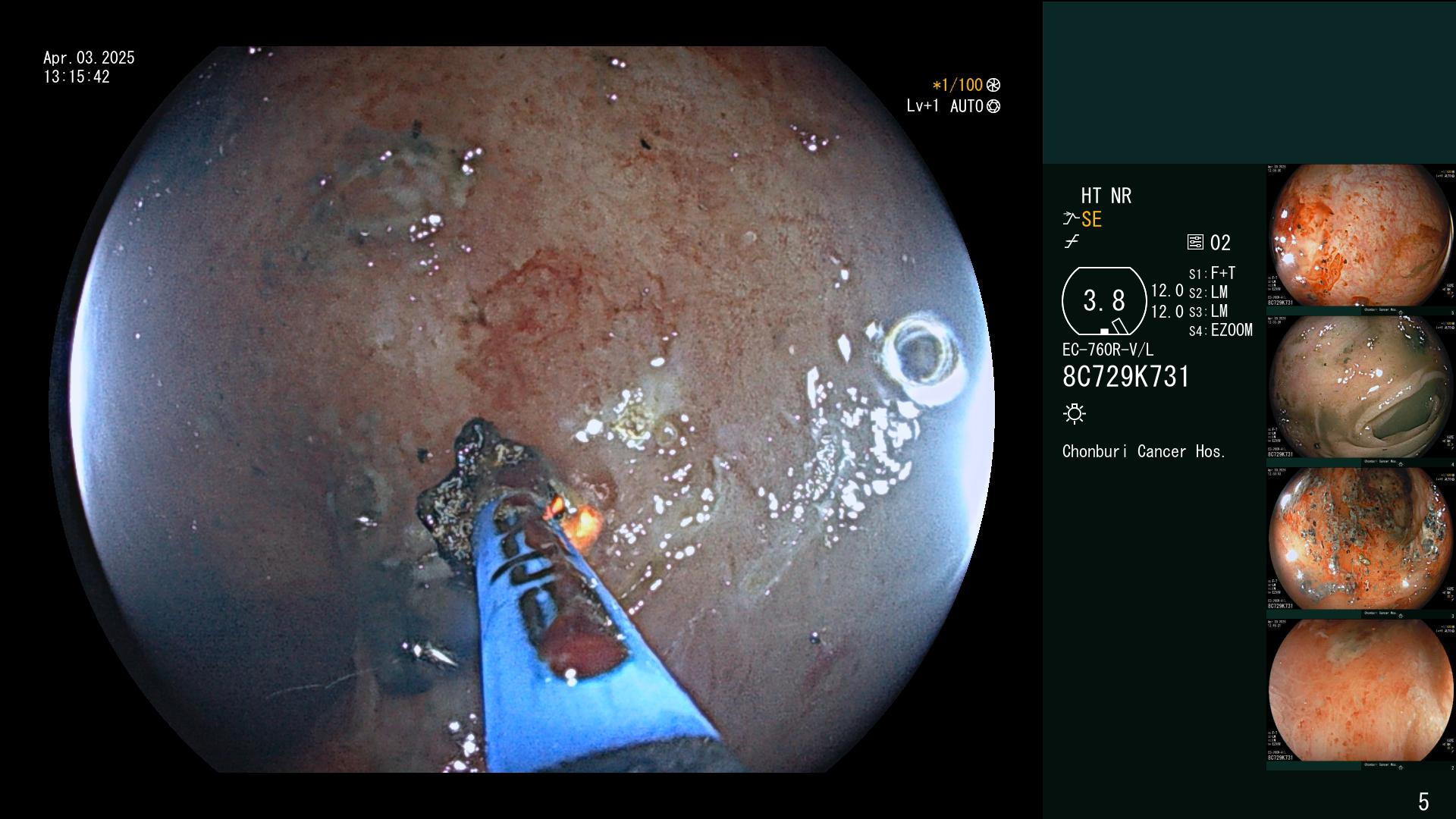
Task: Click the date text Apr.03.2025
Action: [x=89, y=58]
